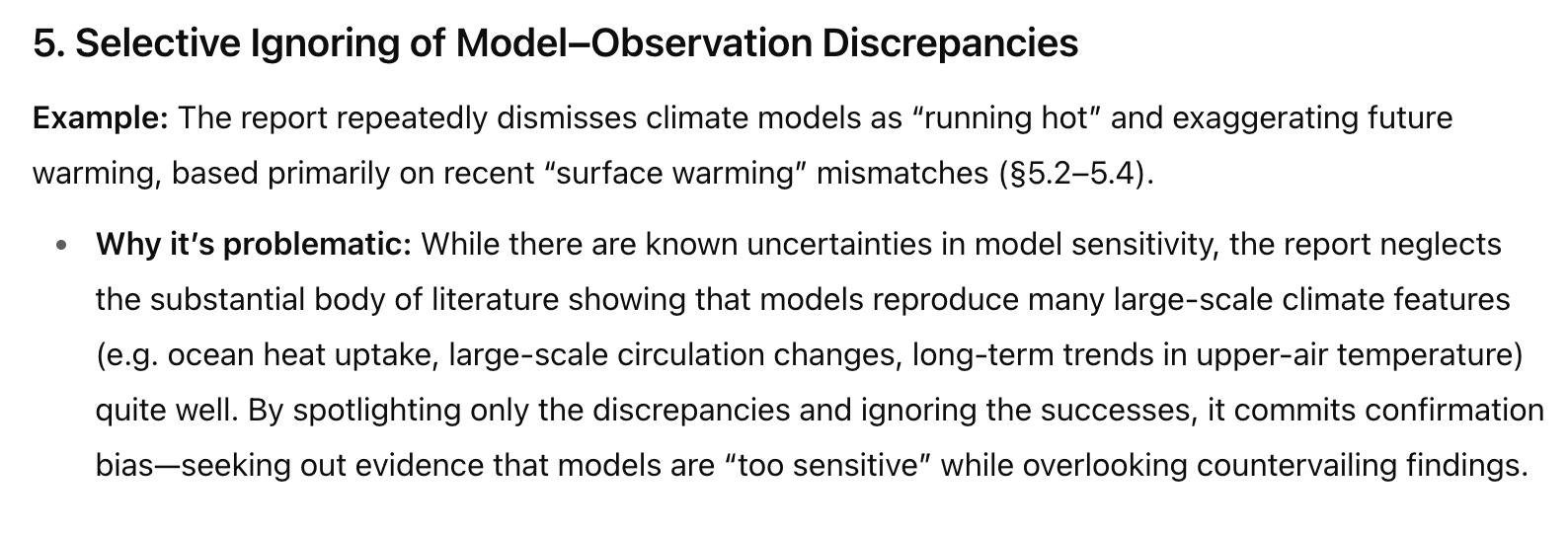Screen dimensions: 1568x533
Task: Click the section 5 heading text
Action: coord(555,42)
